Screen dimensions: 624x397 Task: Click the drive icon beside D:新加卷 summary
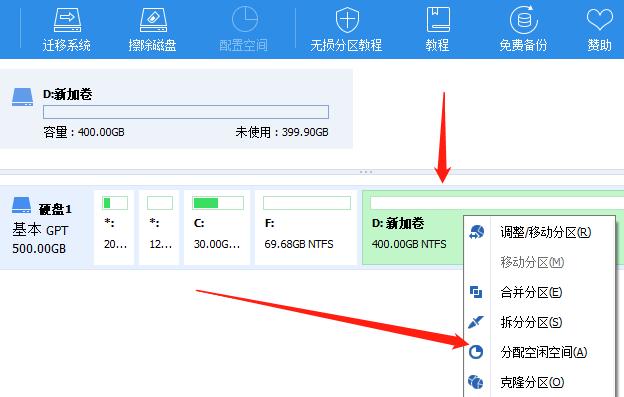(x=22, y=97)
